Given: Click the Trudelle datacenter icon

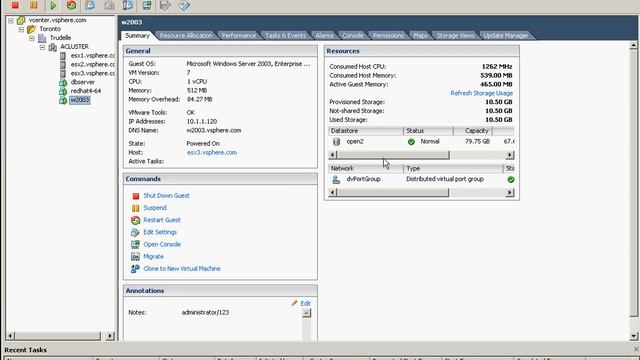Looking at the screenshot, I should click(x=42, y=38).
